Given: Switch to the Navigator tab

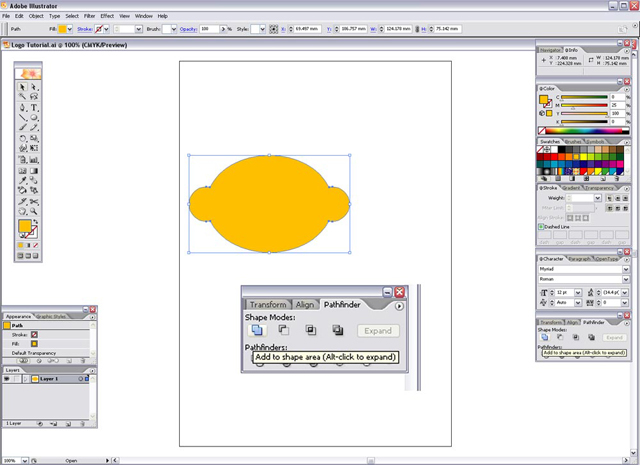Looking at the screenshot, I should click(x=550, y=50).
